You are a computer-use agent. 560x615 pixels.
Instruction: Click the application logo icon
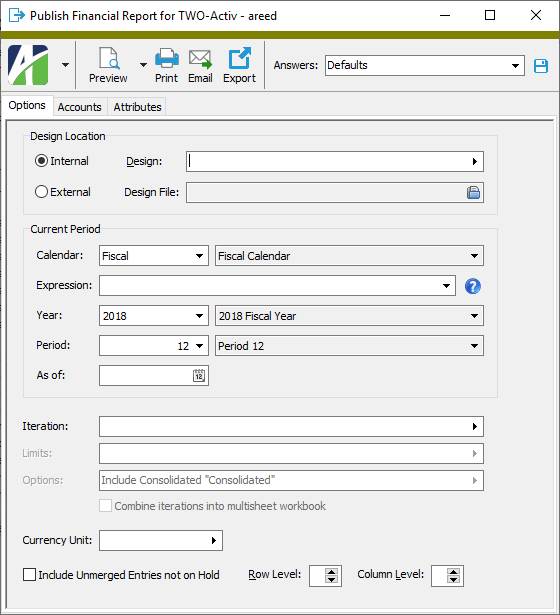point(28,65)
